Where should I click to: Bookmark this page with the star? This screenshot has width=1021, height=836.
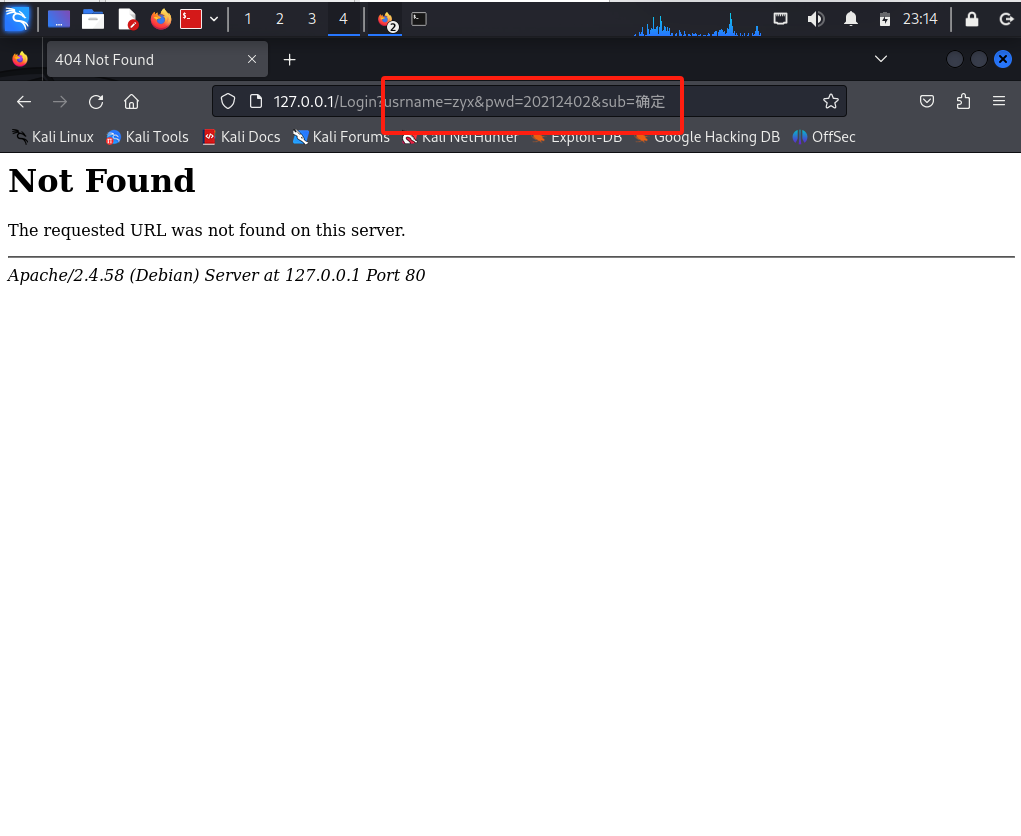coord(830,102)
